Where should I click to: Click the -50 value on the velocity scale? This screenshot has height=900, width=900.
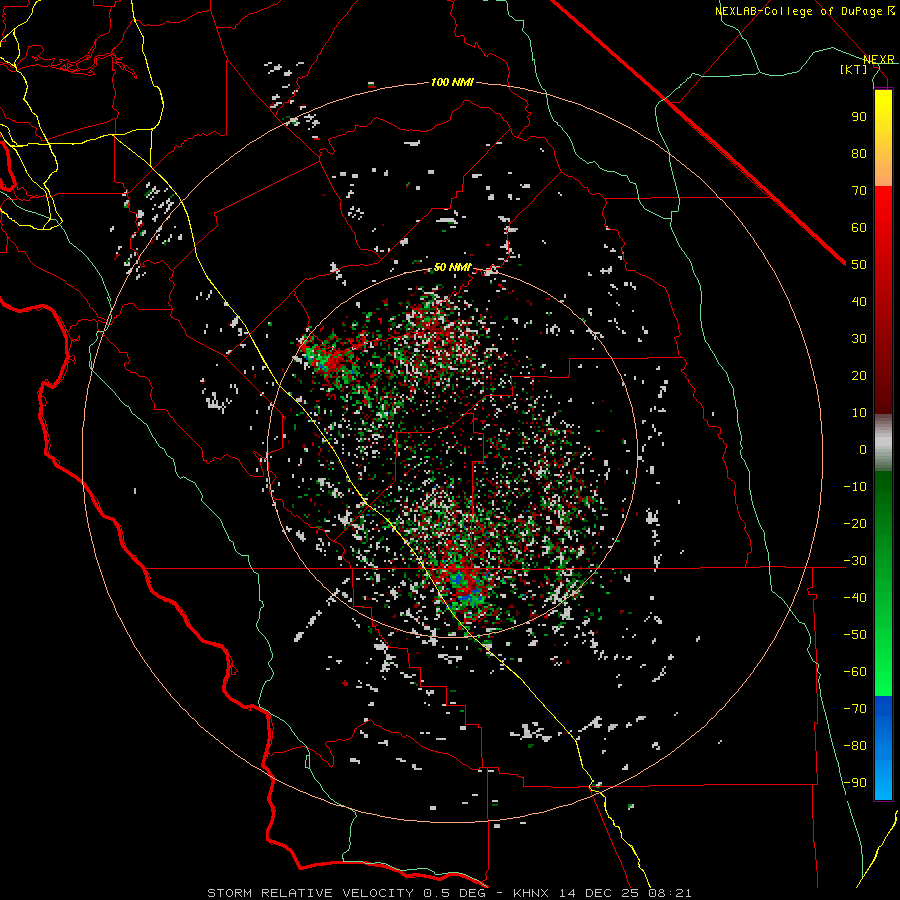pyautogui.click(x=855, y=635)
